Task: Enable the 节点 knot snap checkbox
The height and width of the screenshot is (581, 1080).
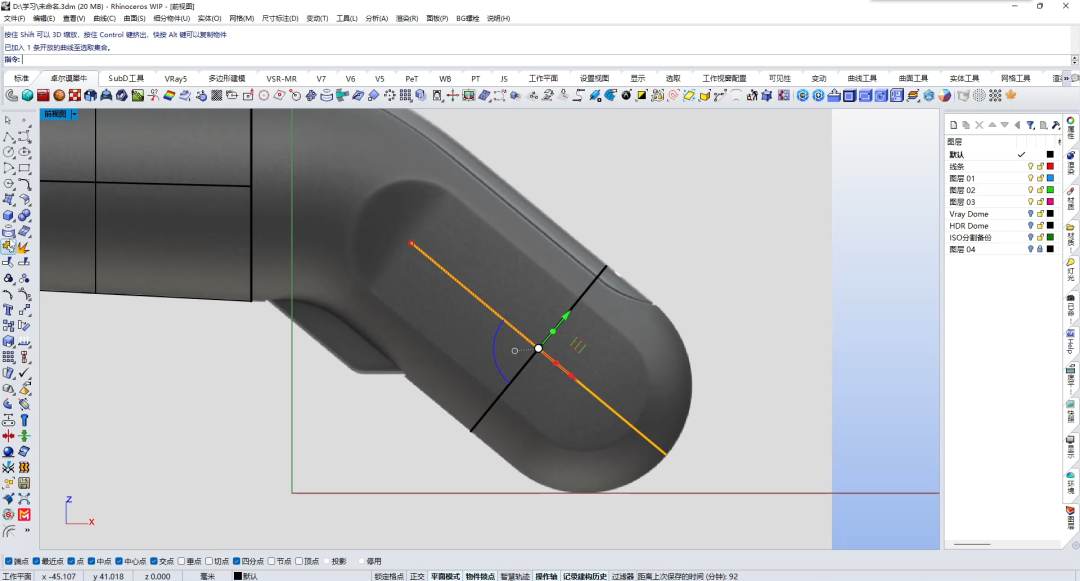Action: pos(271,562)
